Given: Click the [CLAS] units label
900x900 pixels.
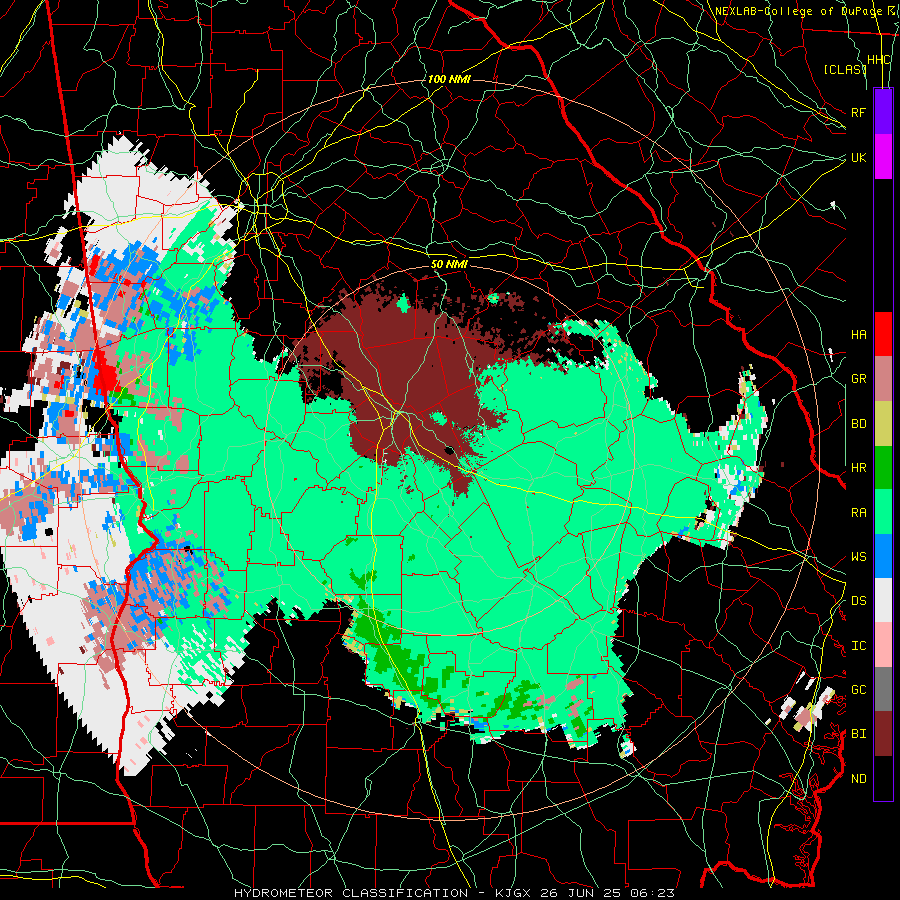Looking at the screenshot, I should pos(844,69).
